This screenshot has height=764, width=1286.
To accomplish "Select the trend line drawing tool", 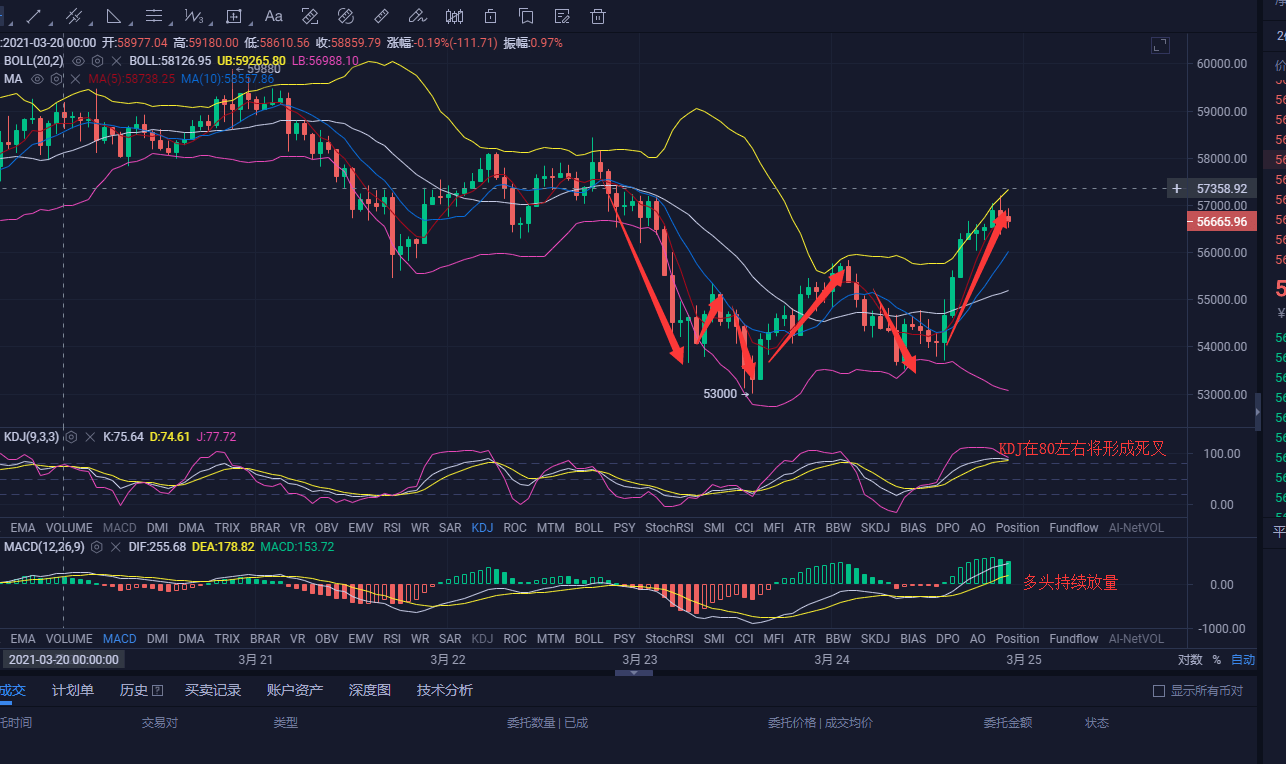I will 33,16.
